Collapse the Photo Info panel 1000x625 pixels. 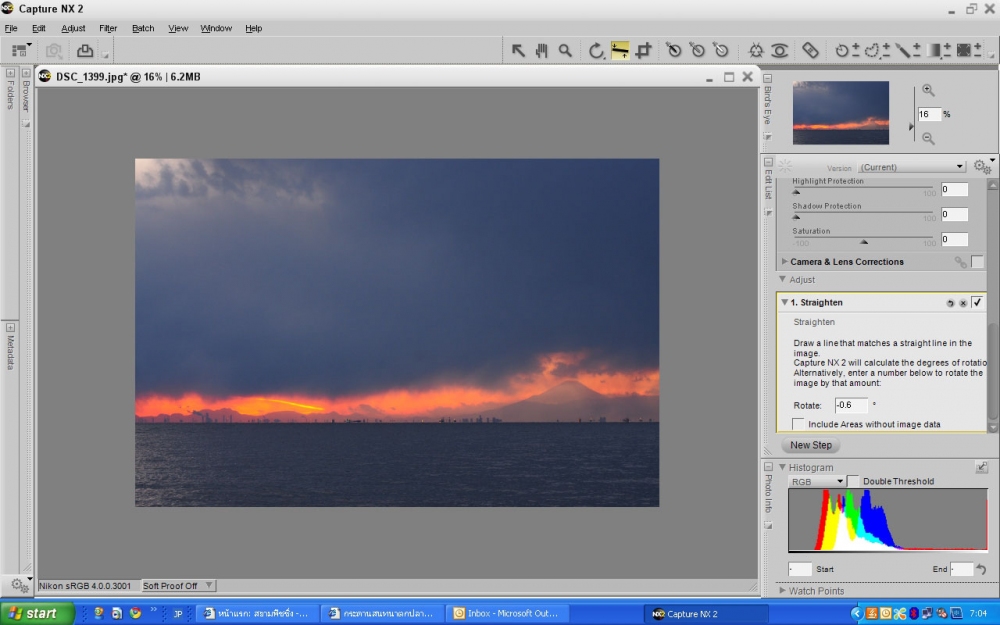tap(768, 467)
